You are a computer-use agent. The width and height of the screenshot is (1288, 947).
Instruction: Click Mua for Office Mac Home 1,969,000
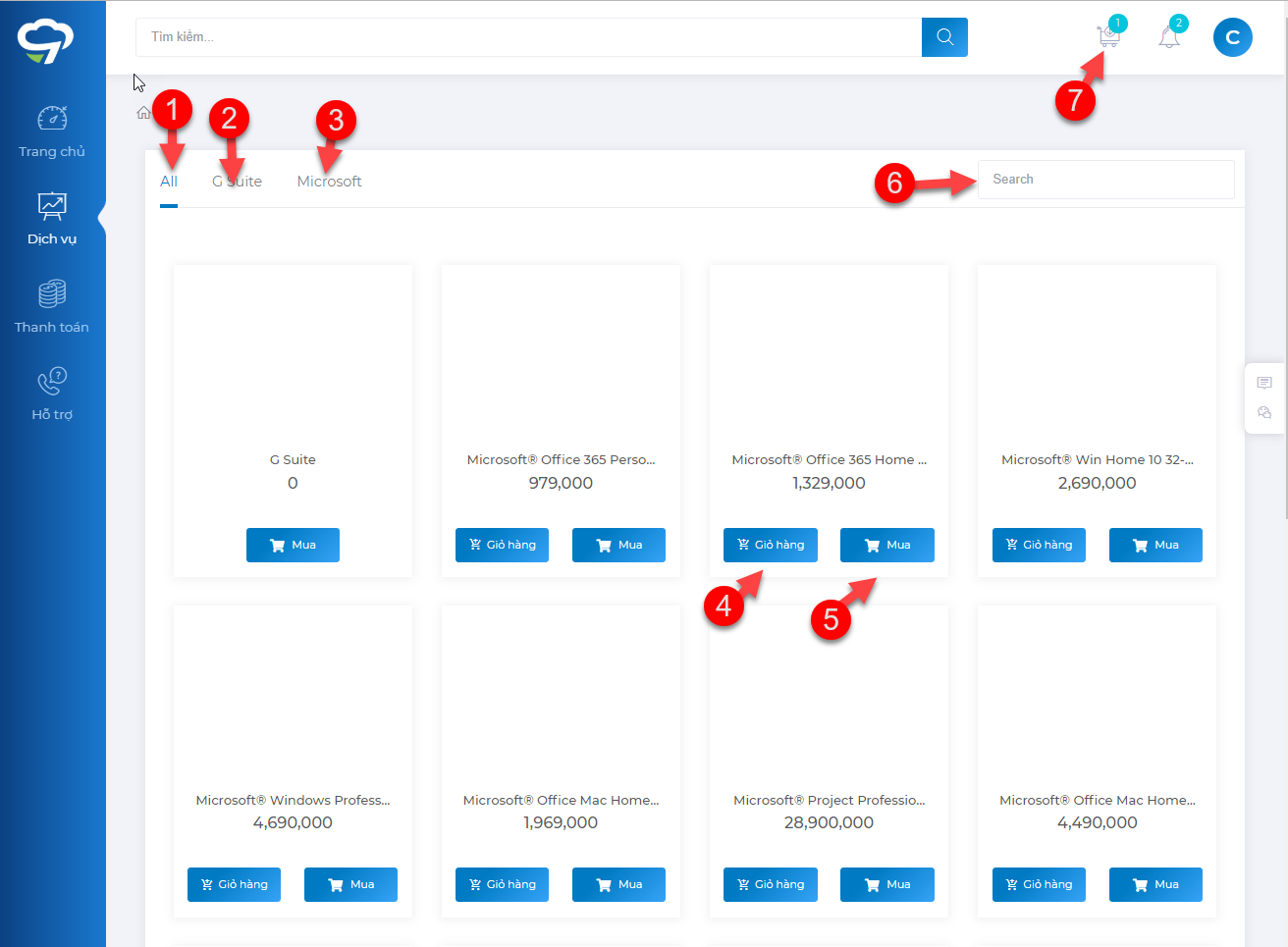[618, 884]
